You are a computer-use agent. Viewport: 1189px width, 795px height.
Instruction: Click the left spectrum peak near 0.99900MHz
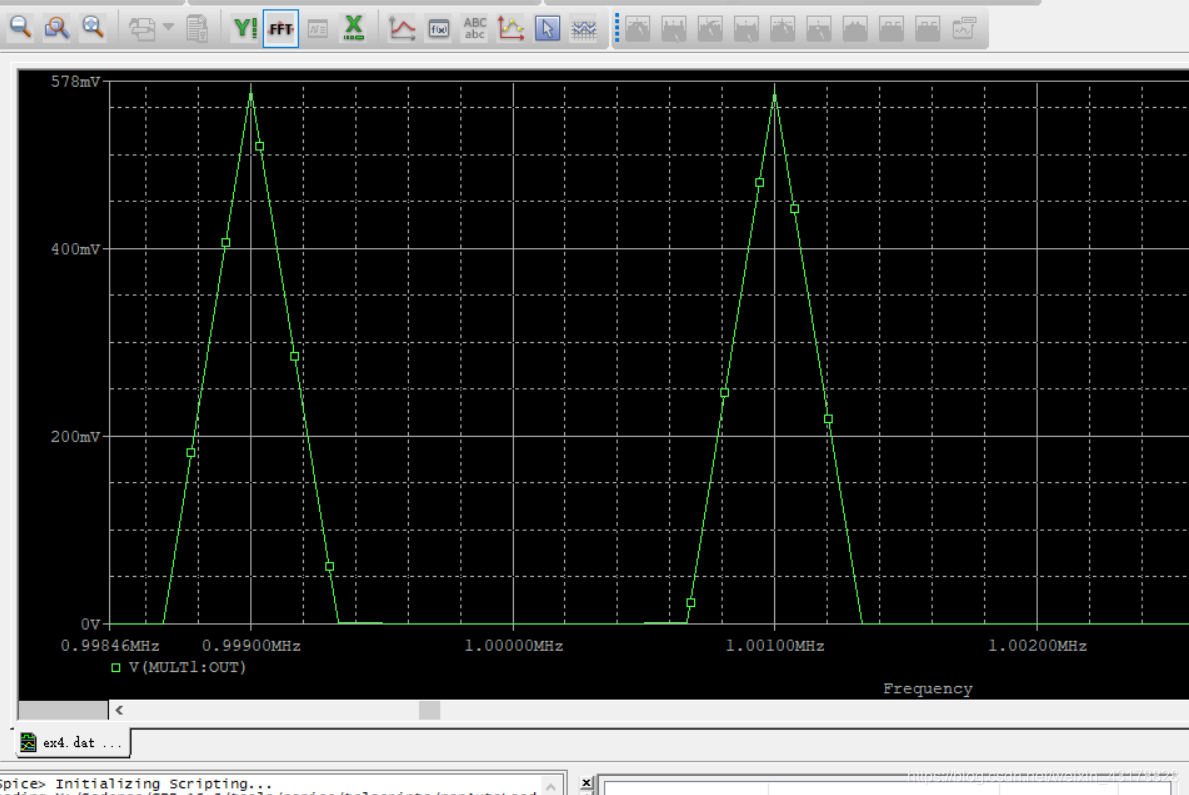(x=251, y=94)
